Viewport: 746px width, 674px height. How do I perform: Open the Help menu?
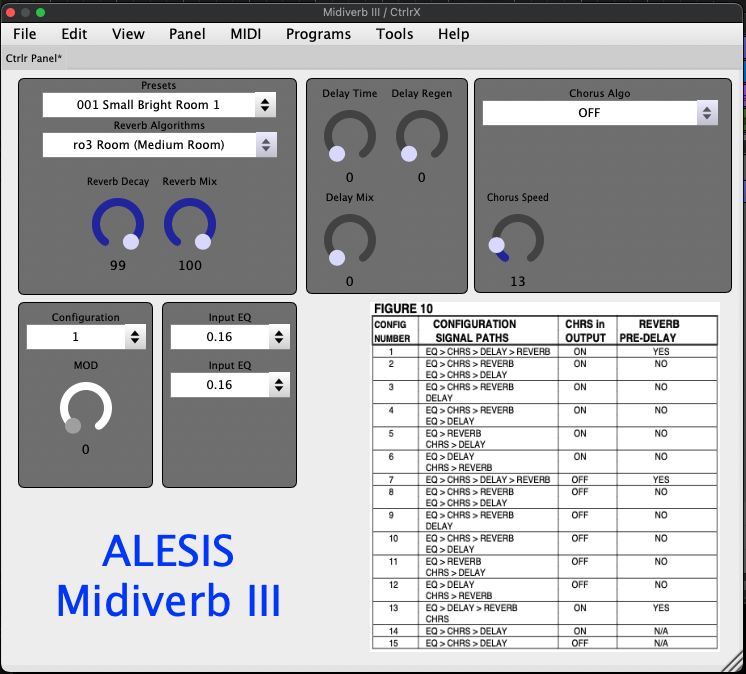(x=453, y=34)
